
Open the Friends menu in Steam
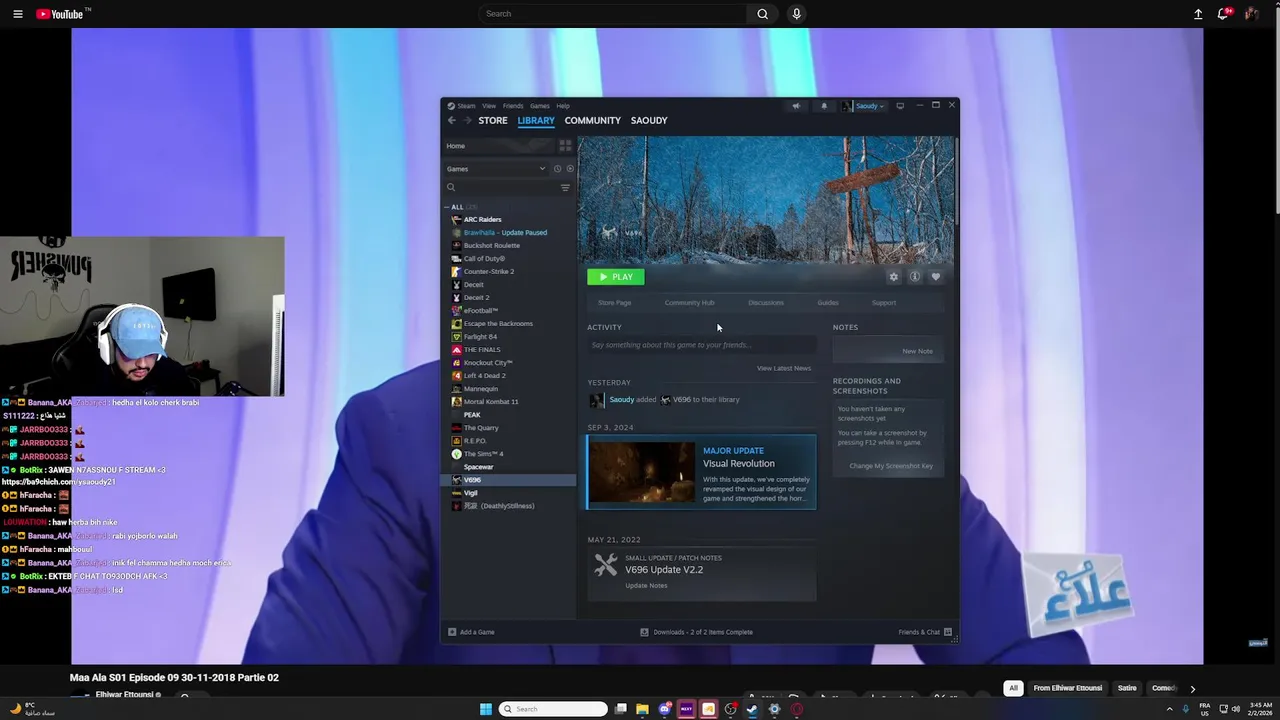513,106
